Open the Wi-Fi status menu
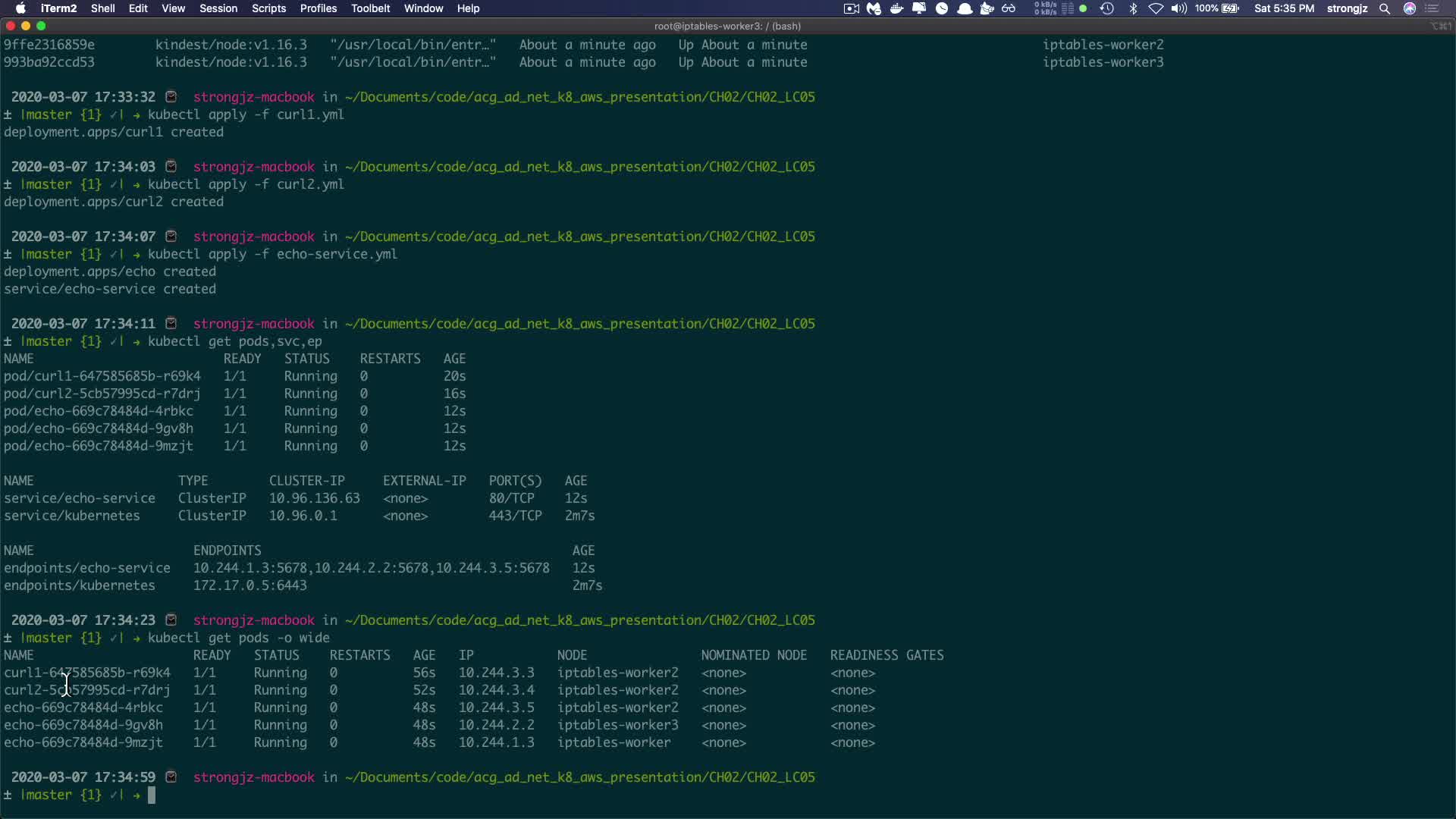Screen dimensions: 1456x819 point(1156,8)
